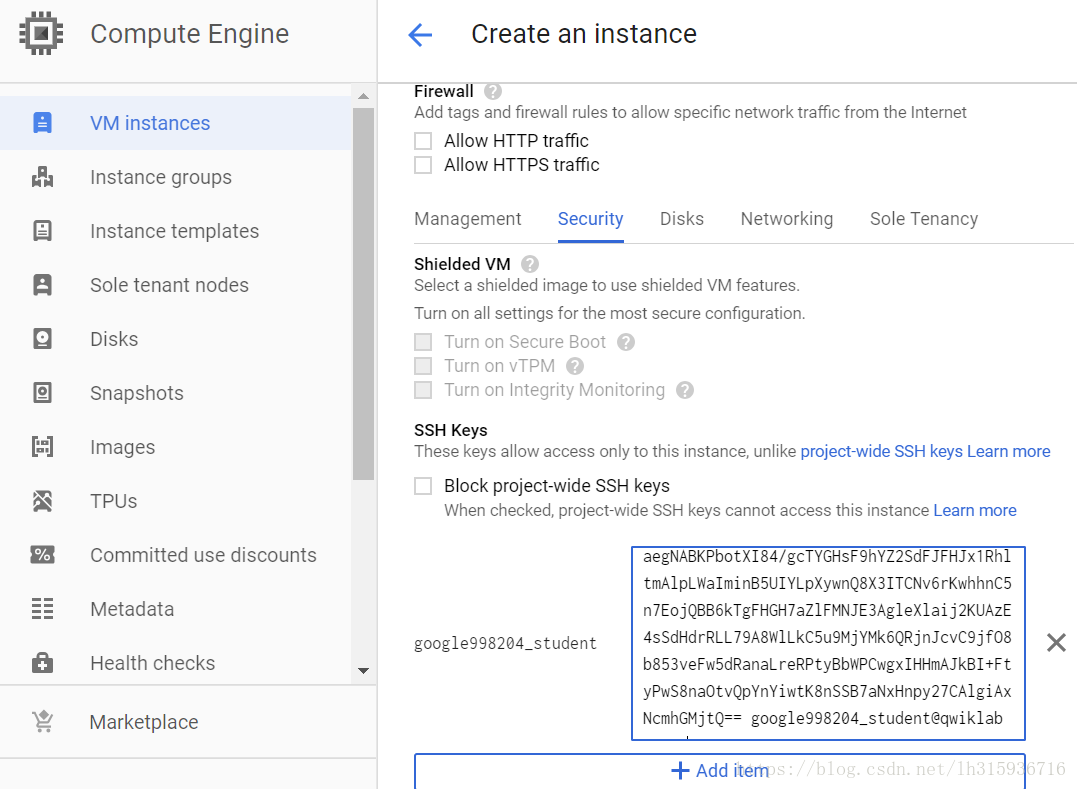Click the sidebar scrollbar thumb
Screen dimensions: 1077x789
coord(363,294)
